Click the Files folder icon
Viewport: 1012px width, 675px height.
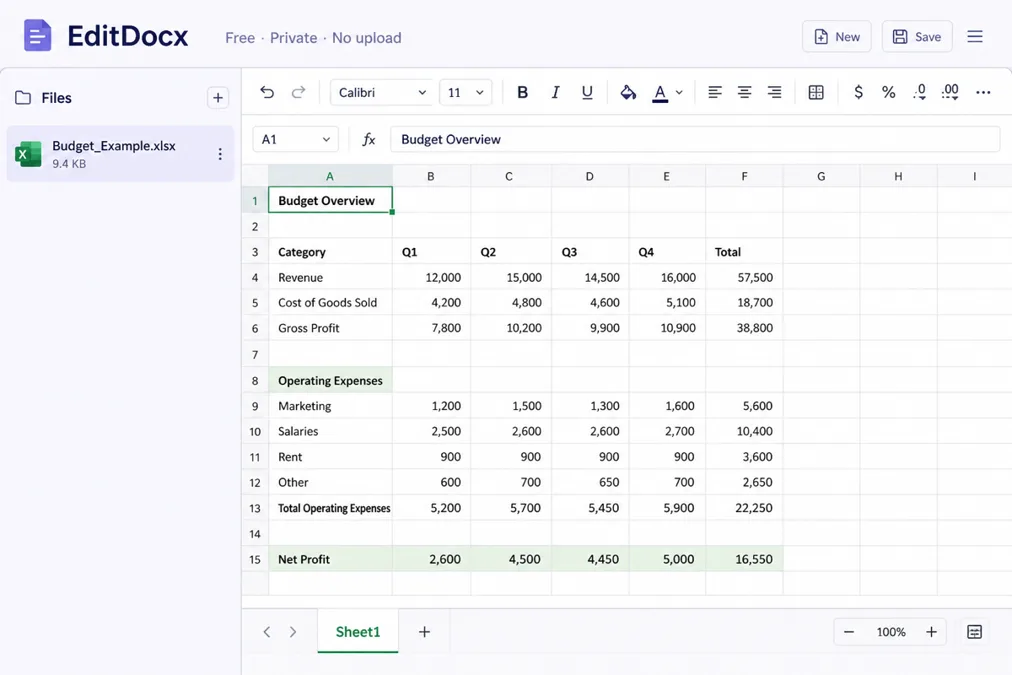23,98
